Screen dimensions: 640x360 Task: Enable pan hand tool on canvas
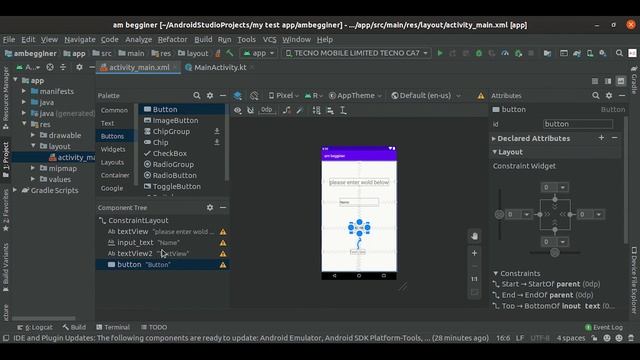point(474,236)
